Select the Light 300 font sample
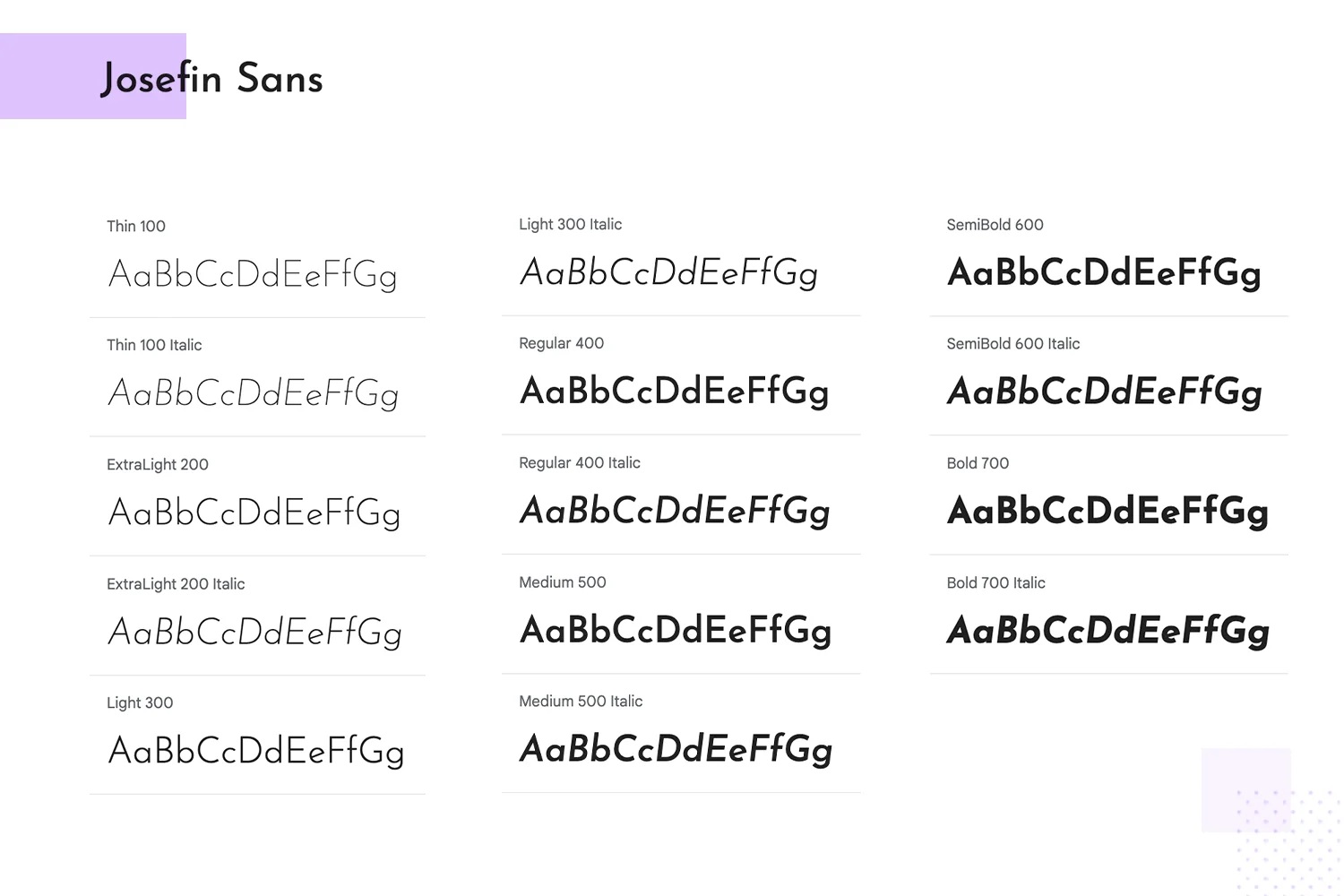 tap(256, 752)
